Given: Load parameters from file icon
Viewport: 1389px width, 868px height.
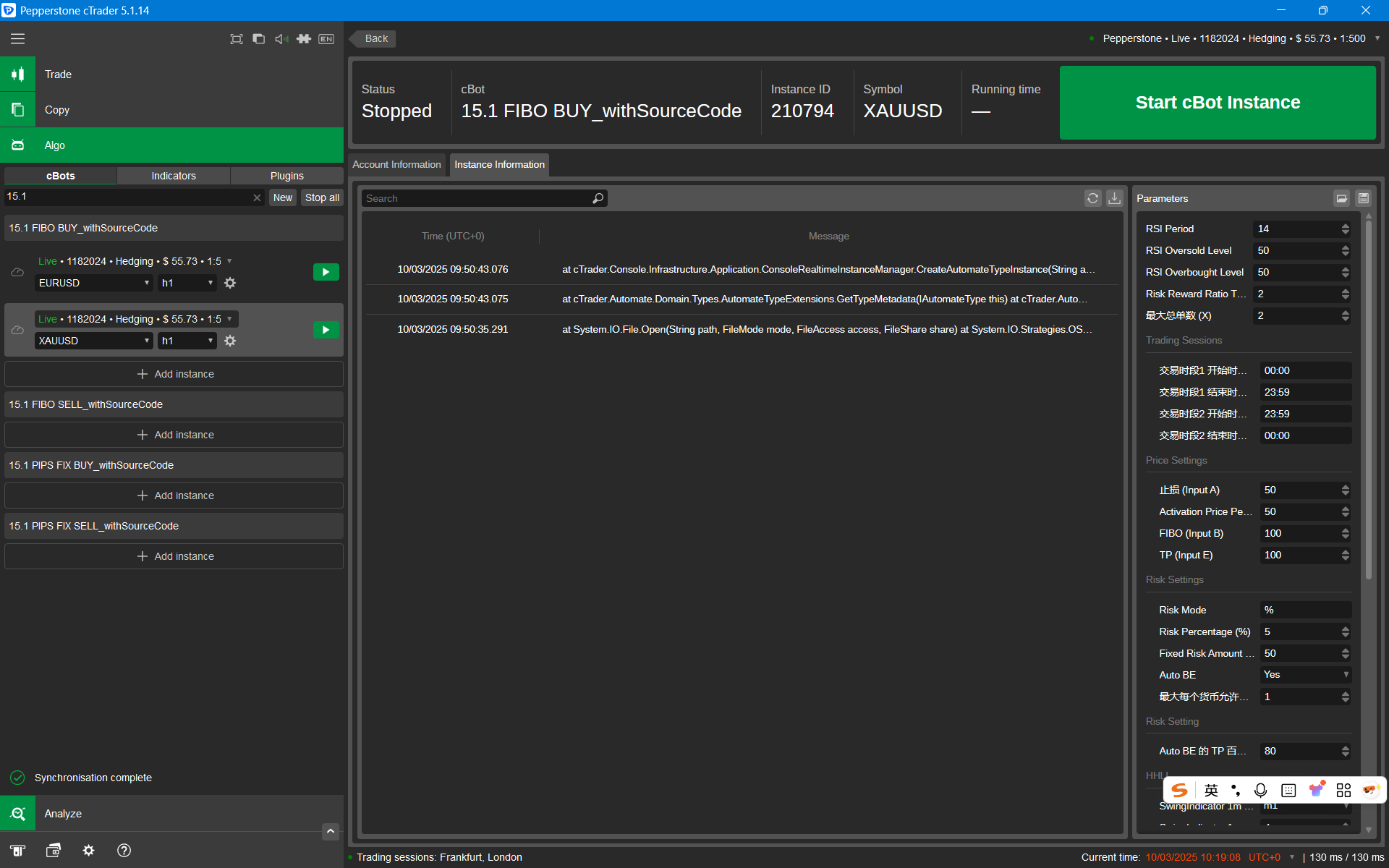Looking at the screenshot, I should click(x=1342, y=198).
